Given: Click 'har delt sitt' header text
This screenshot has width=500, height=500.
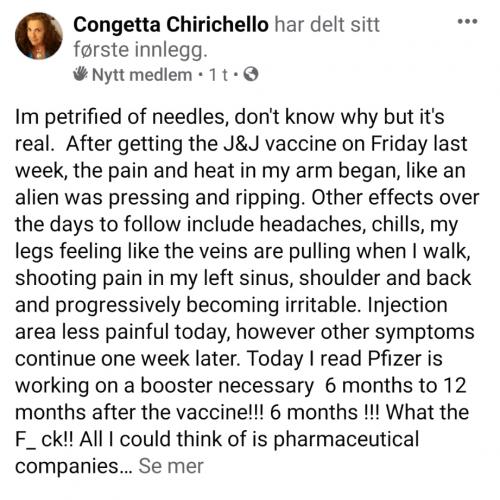Looking at the screenshot, I should [327, 25].
